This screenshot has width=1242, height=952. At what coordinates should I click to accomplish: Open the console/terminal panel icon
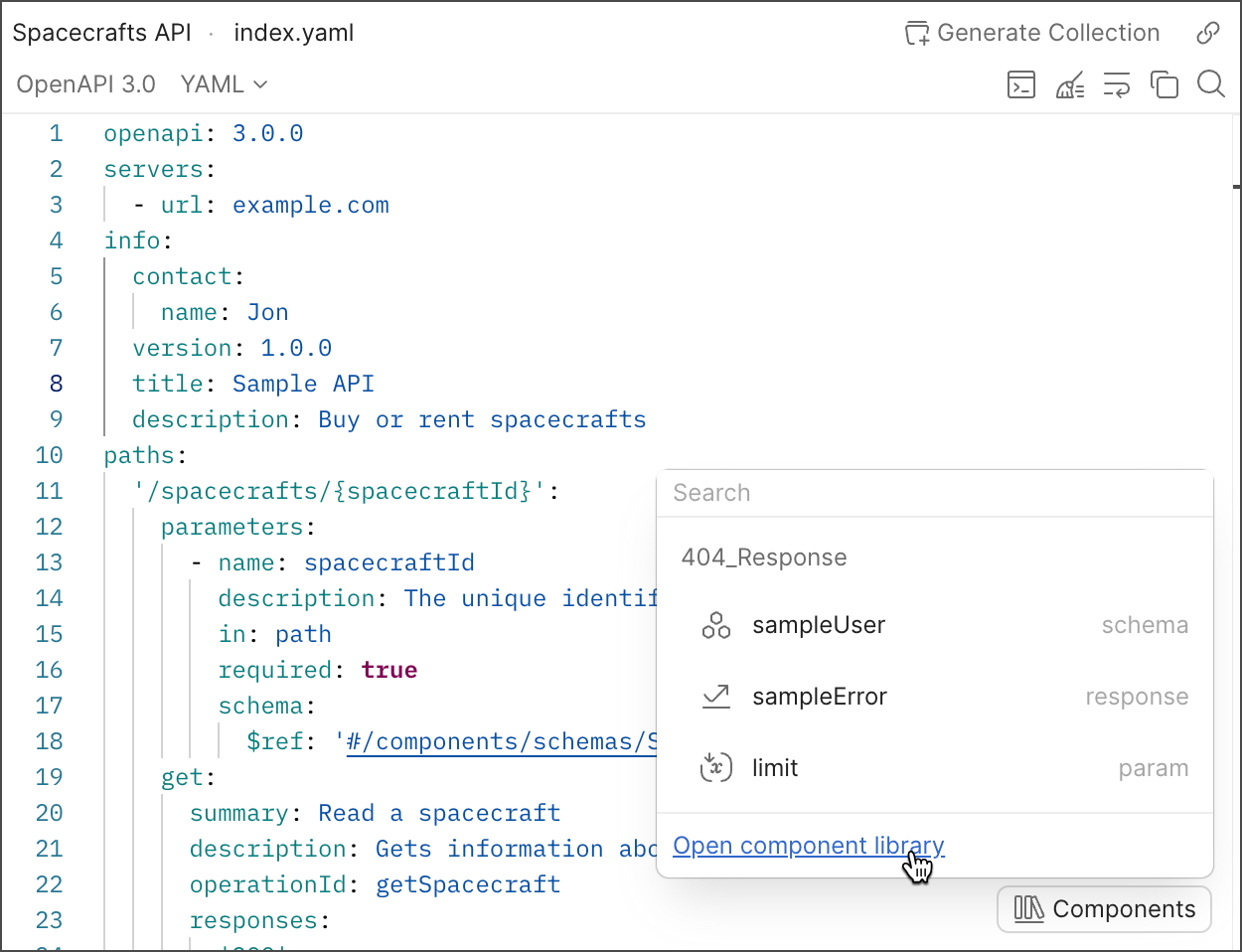point(1021,84)
